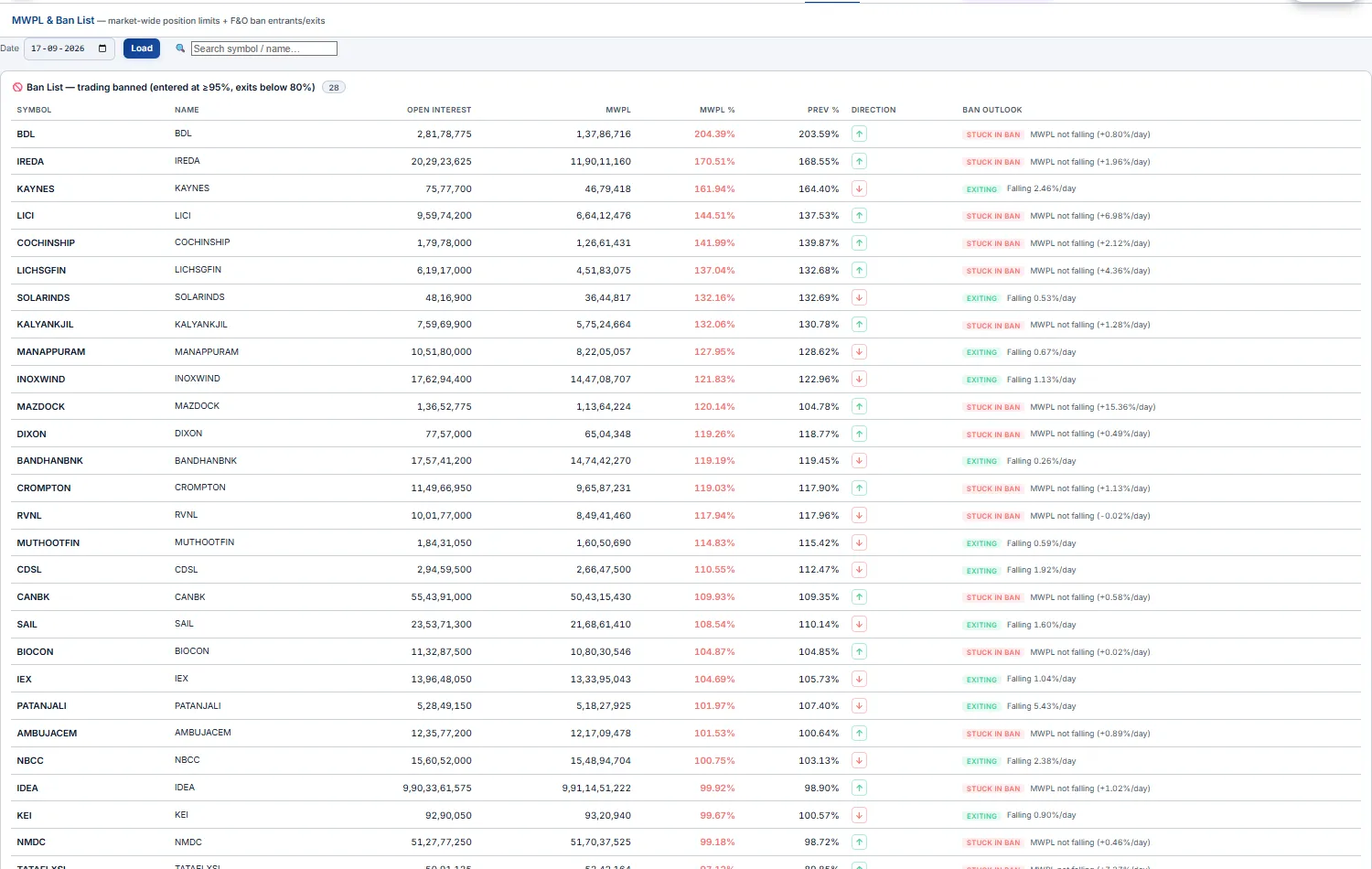
Task: Click MWPL value 51,70,37,525
Action: click(601, 842)
